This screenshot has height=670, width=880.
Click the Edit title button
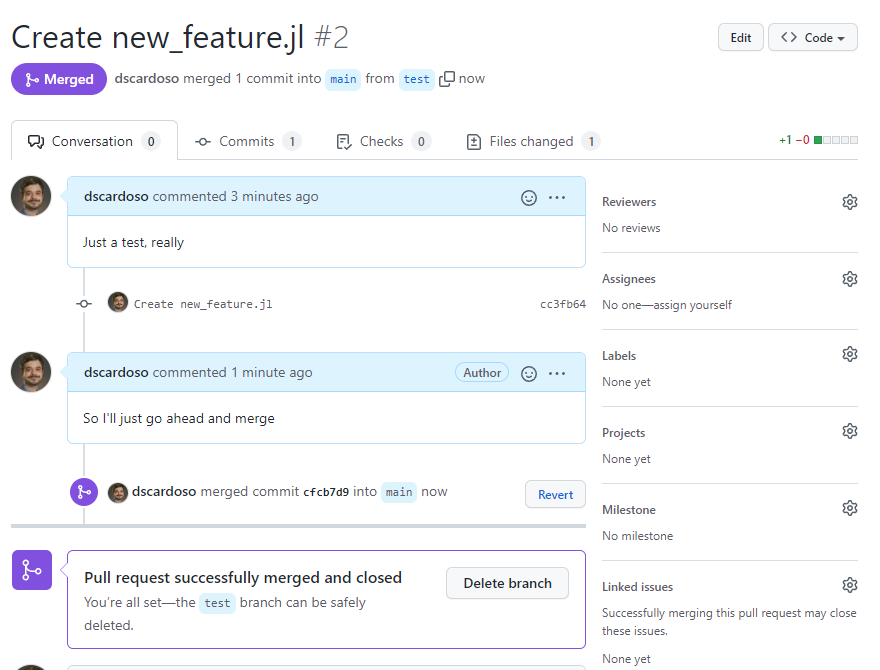pyautogui.click(x=740, y=38)
